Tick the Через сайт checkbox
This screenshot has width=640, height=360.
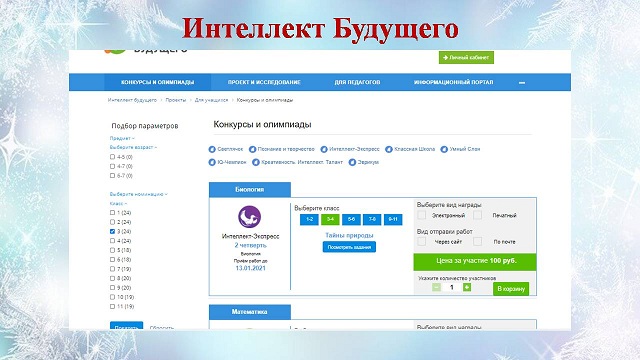click(422, 242)
